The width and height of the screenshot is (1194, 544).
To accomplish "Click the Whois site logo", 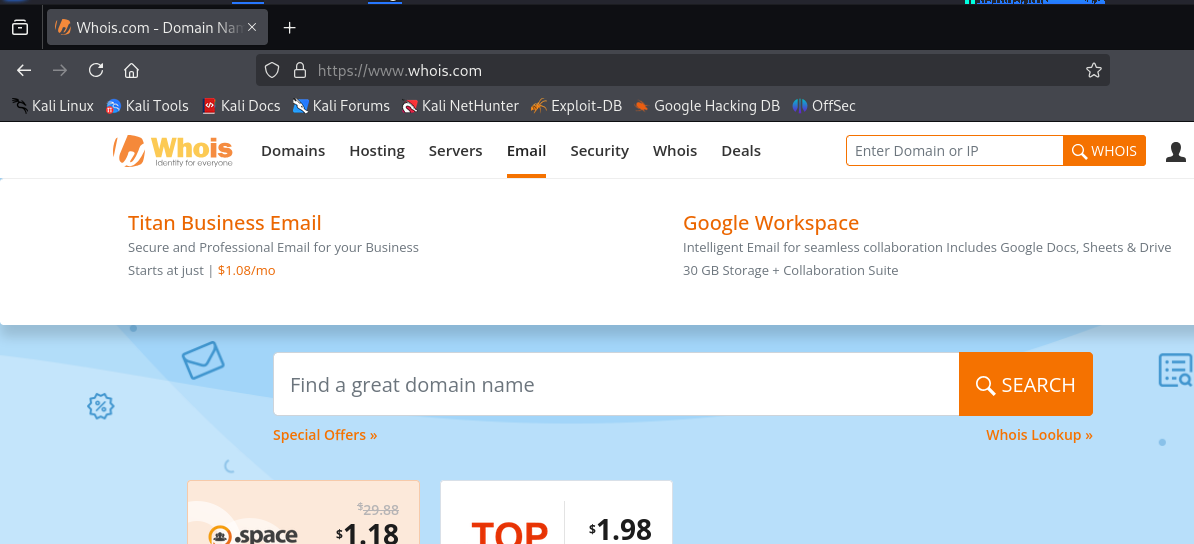I will [x=173, y=151].
